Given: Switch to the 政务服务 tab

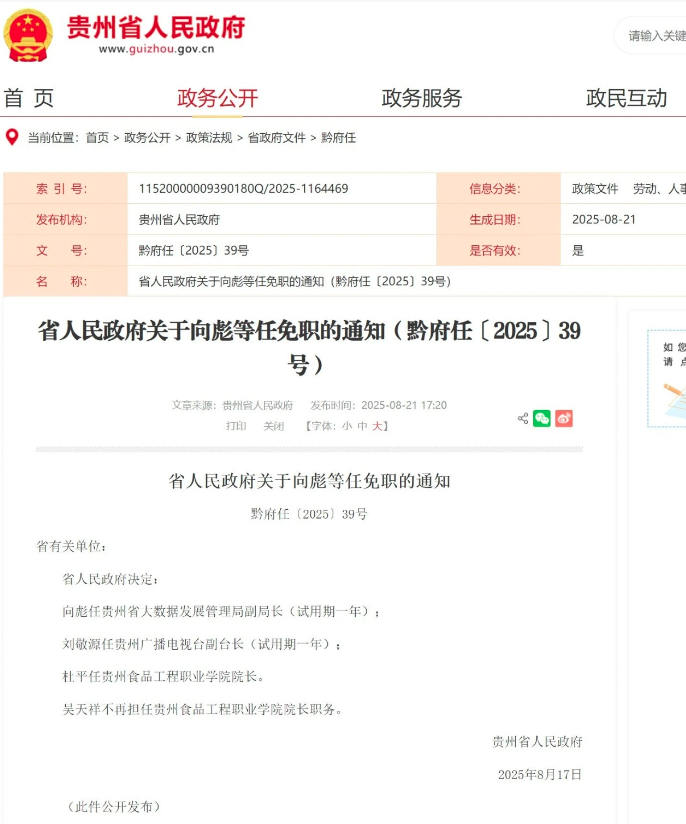Looking at the screenshot, I should tap(422, 98).
